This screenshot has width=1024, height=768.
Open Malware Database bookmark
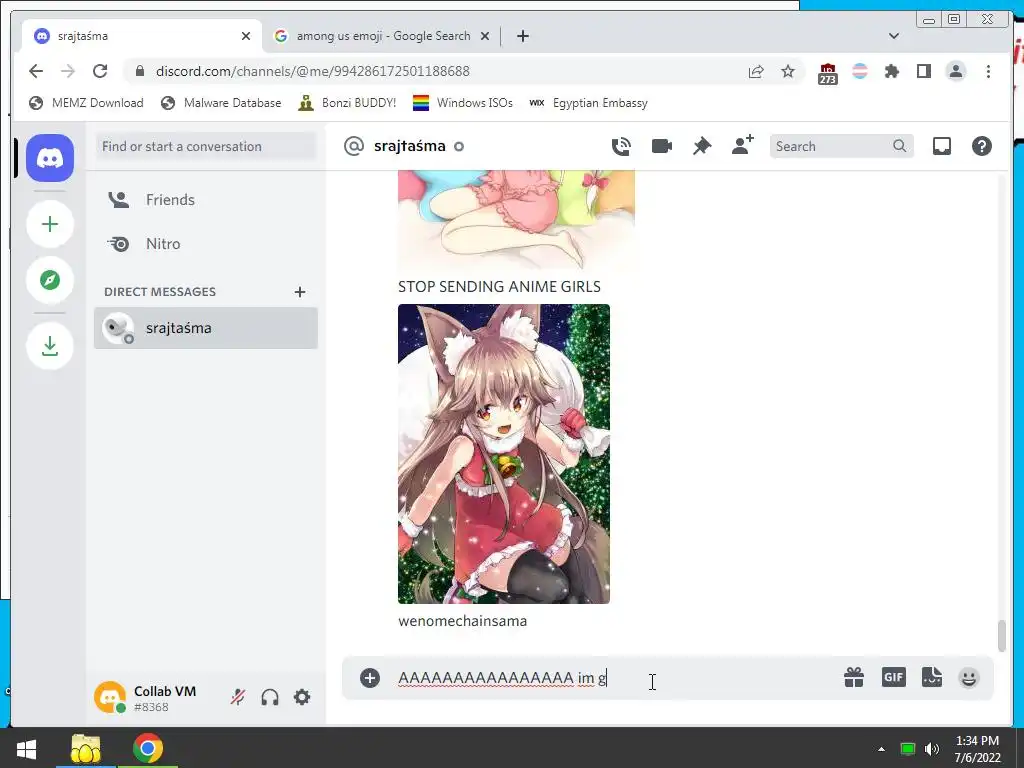pos(221,103)
